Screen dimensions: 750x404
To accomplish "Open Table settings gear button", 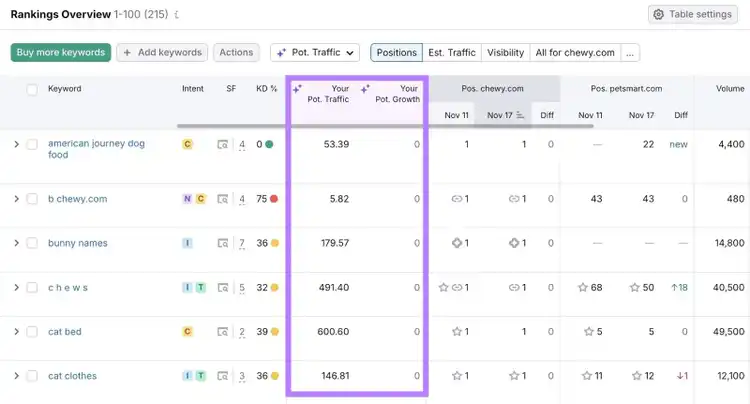I will pyautogui.click(x=693, y=14).
